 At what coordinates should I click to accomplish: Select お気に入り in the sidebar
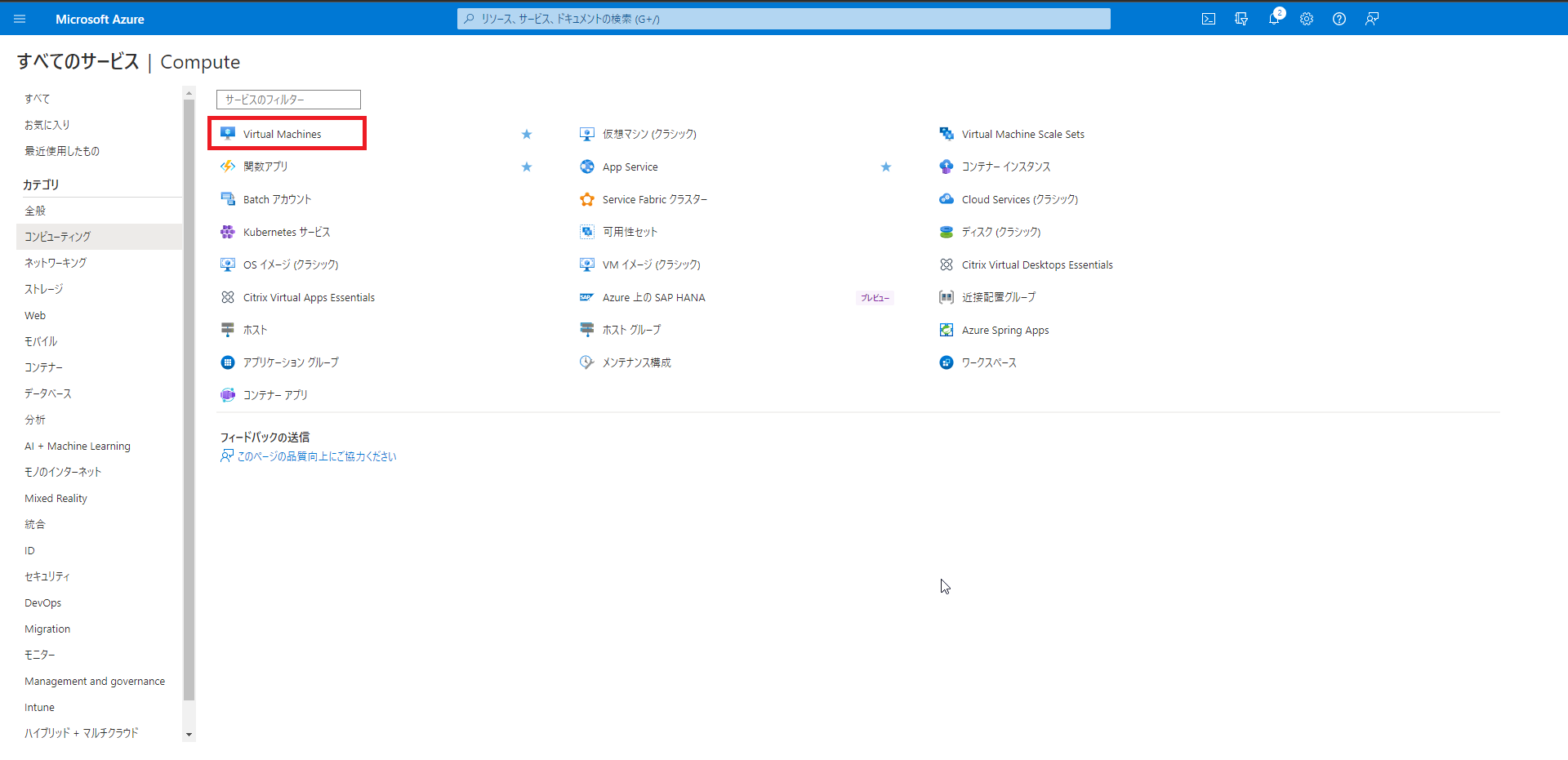47,125
